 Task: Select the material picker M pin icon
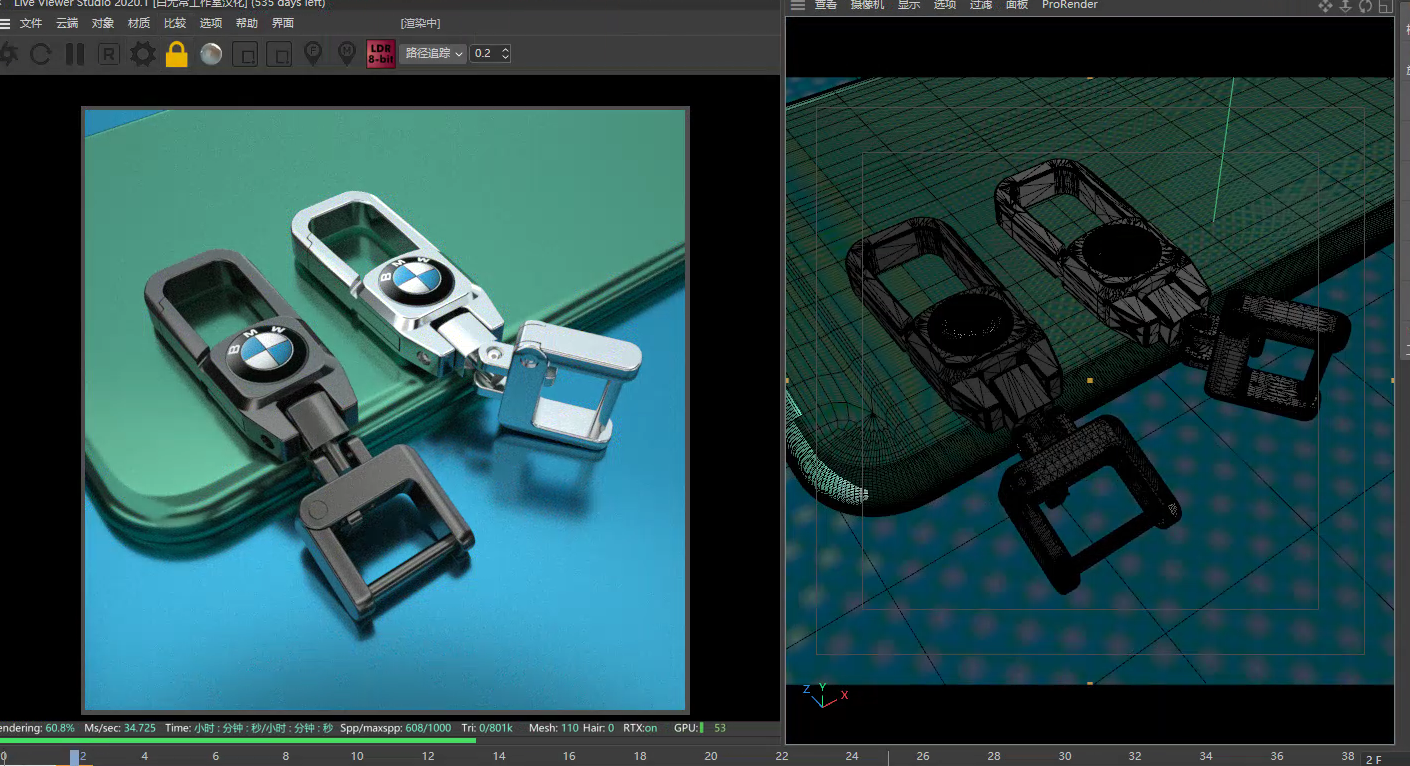pyautogui.click(x=347, y=54)
